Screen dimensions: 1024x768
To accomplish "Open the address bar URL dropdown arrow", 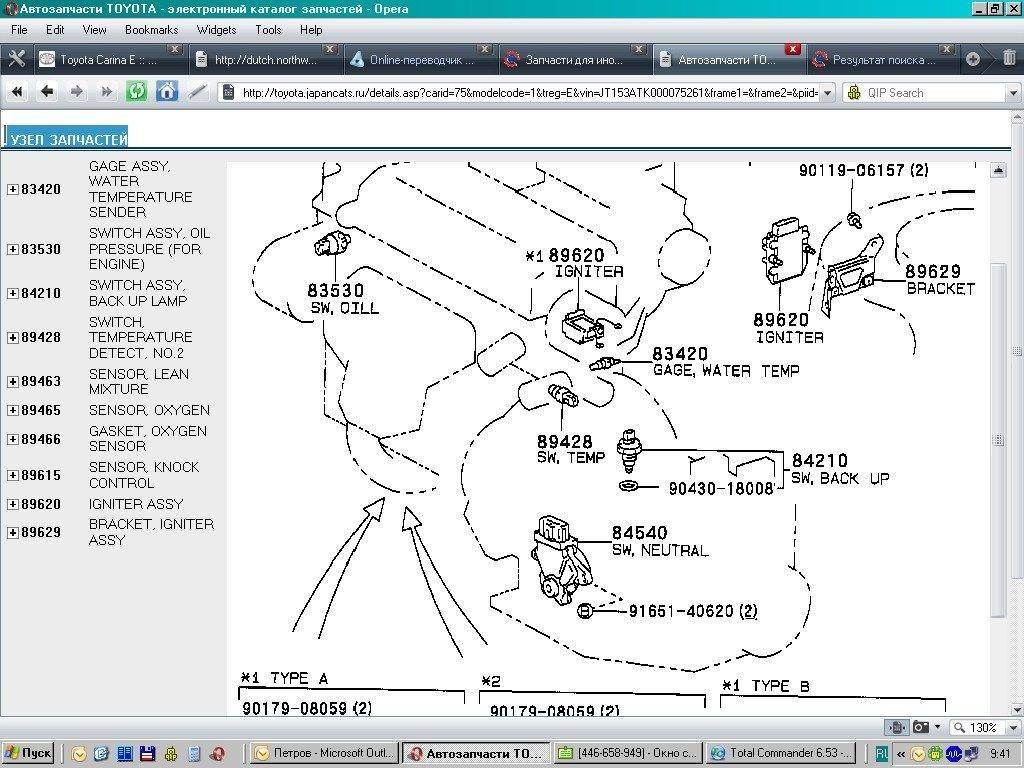I will pyautogui.click(x=826, y=93).
